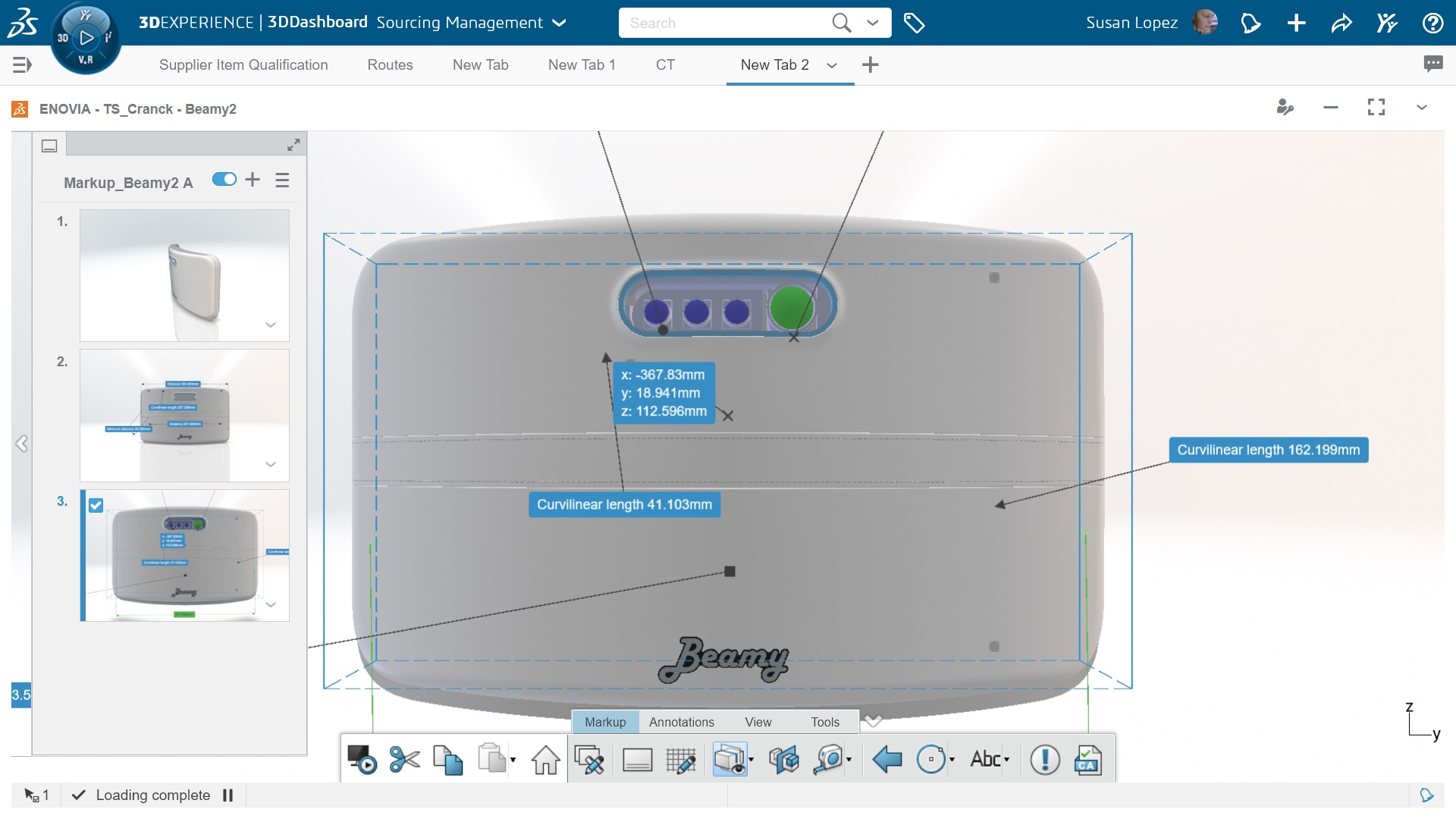This screenshot has width=1456, height=819.
Task: Toggle Markup_Beamy2 A switch off
Action: [224, 180]
